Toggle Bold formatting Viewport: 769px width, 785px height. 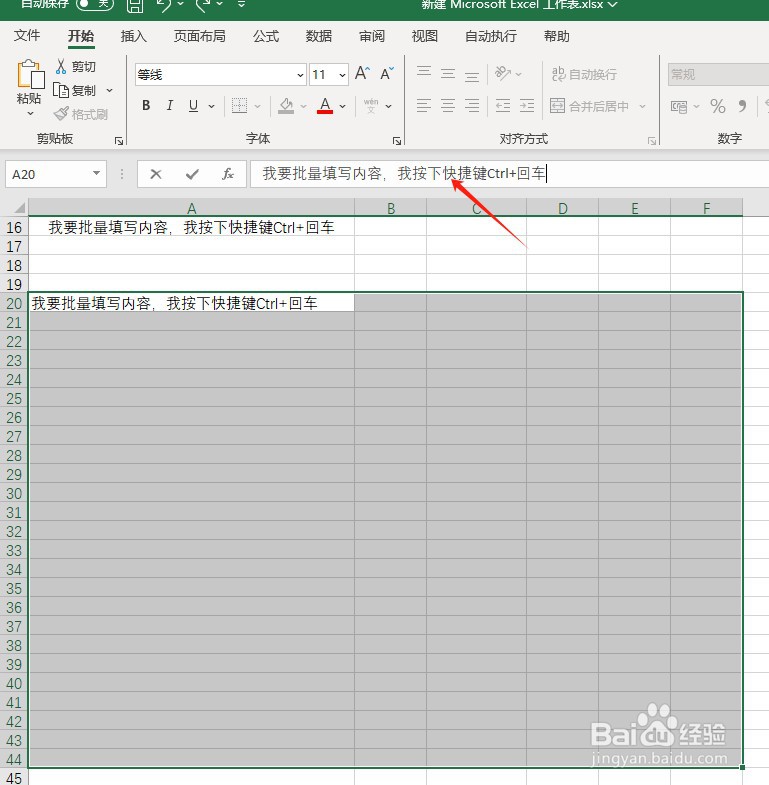(146, 105)
